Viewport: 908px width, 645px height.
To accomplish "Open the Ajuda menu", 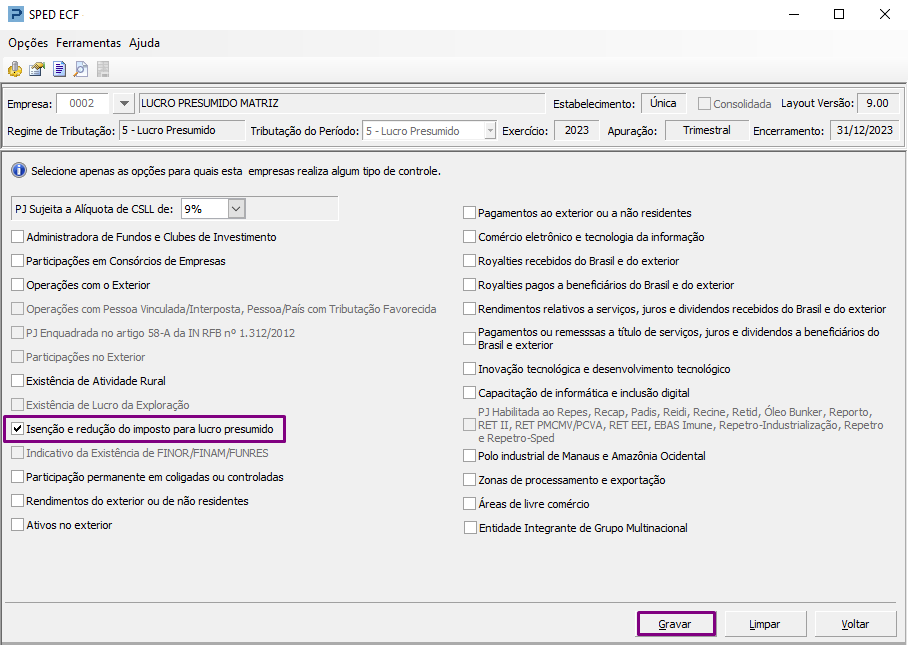I will coord(144,43).
